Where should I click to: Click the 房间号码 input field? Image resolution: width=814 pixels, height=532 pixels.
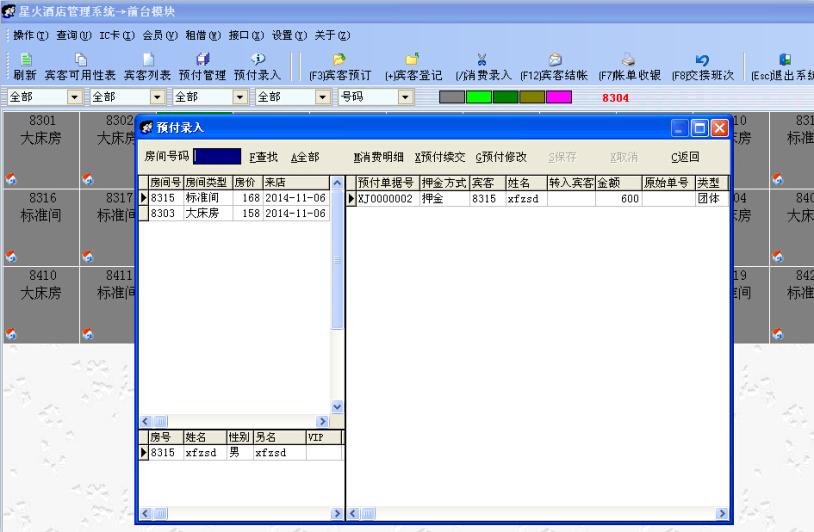[x=217, y=157]
